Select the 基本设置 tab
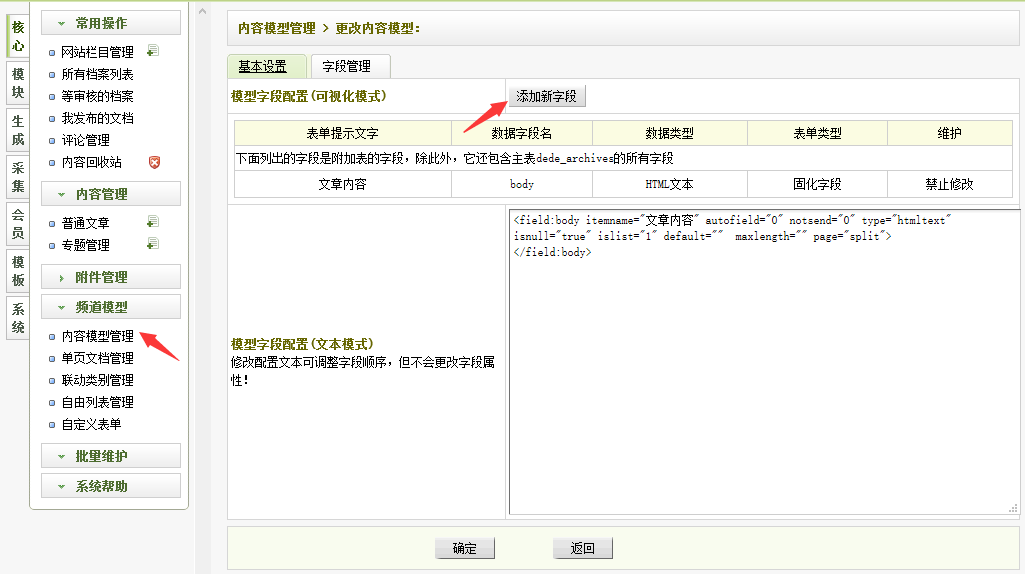The height and width of the screenshot is (574, 1025). (263, 66)
